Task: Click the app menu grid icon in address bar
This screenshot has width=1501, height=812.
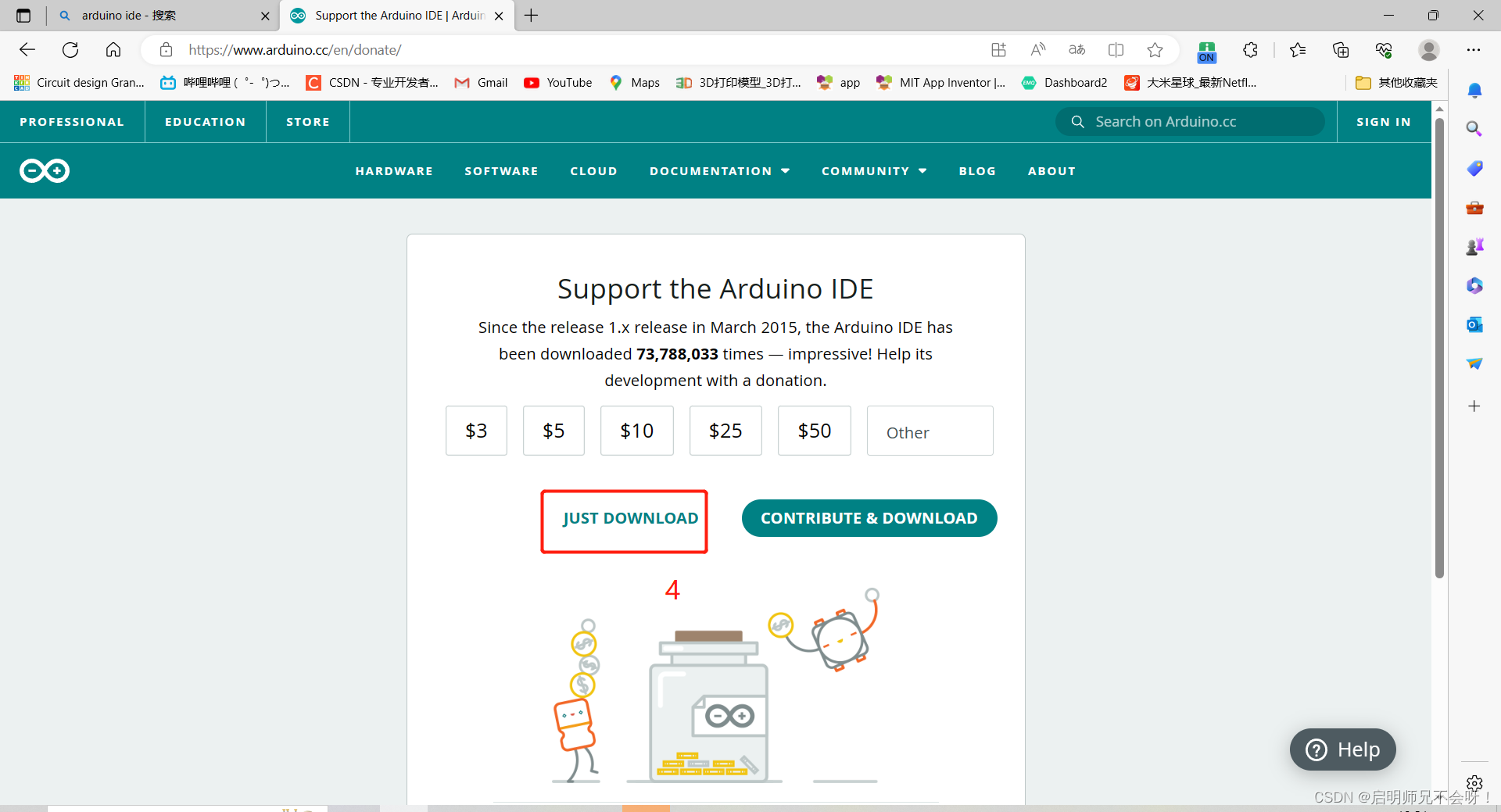Action: tap(998, 50)
